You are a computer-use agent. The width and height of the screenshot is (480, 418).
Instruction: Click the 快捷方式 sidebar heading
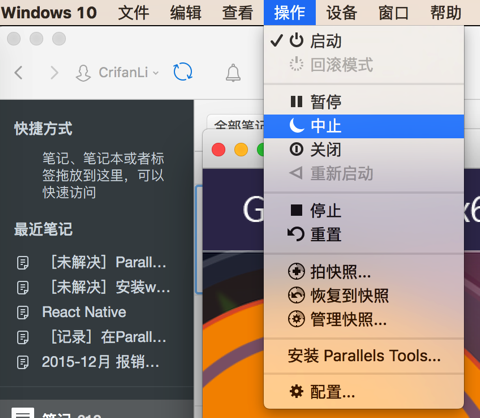pos(43,129)
